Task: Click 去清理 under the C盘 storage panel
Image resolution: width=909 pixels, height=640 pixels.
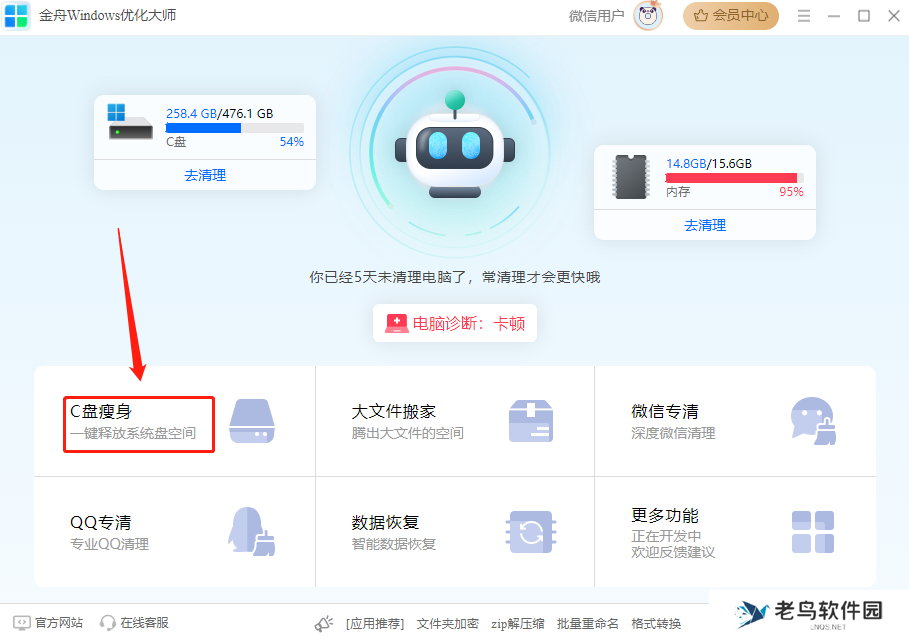Action: (204, 176)
